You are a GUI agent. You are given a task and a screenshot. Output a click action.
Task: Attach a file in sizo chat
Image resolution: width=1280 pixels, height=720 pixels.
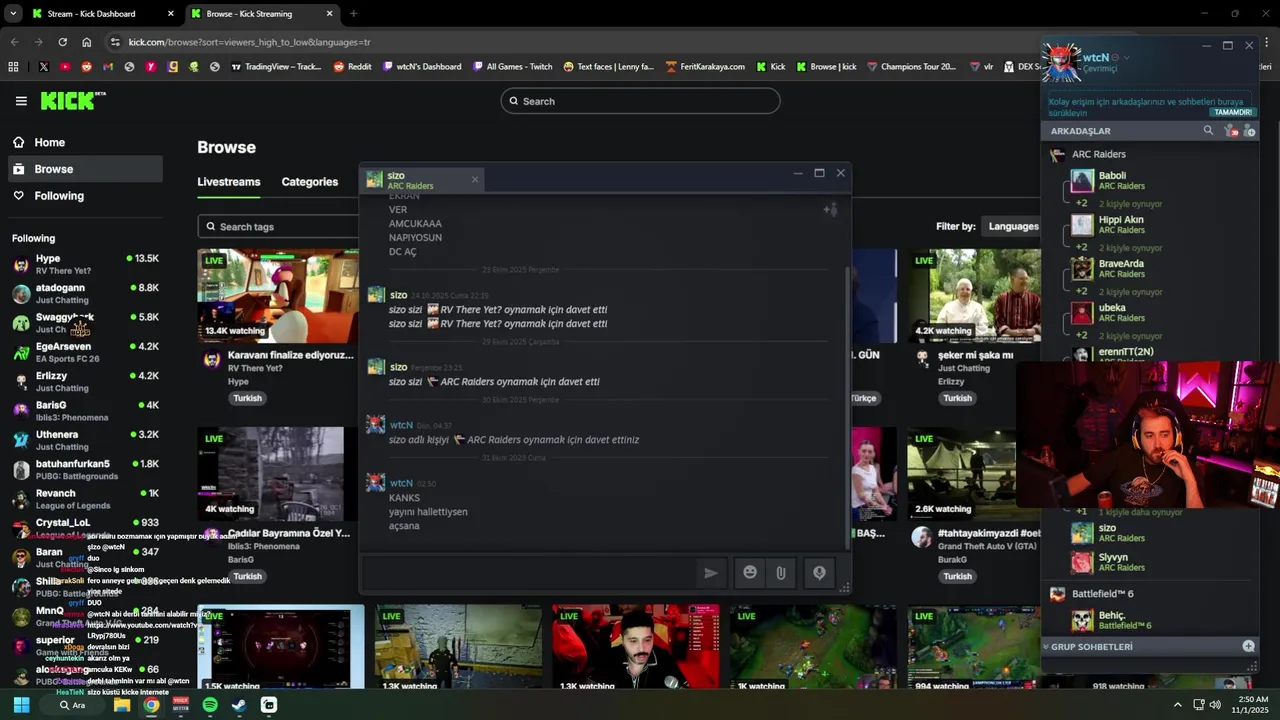[x=780, y=573]
